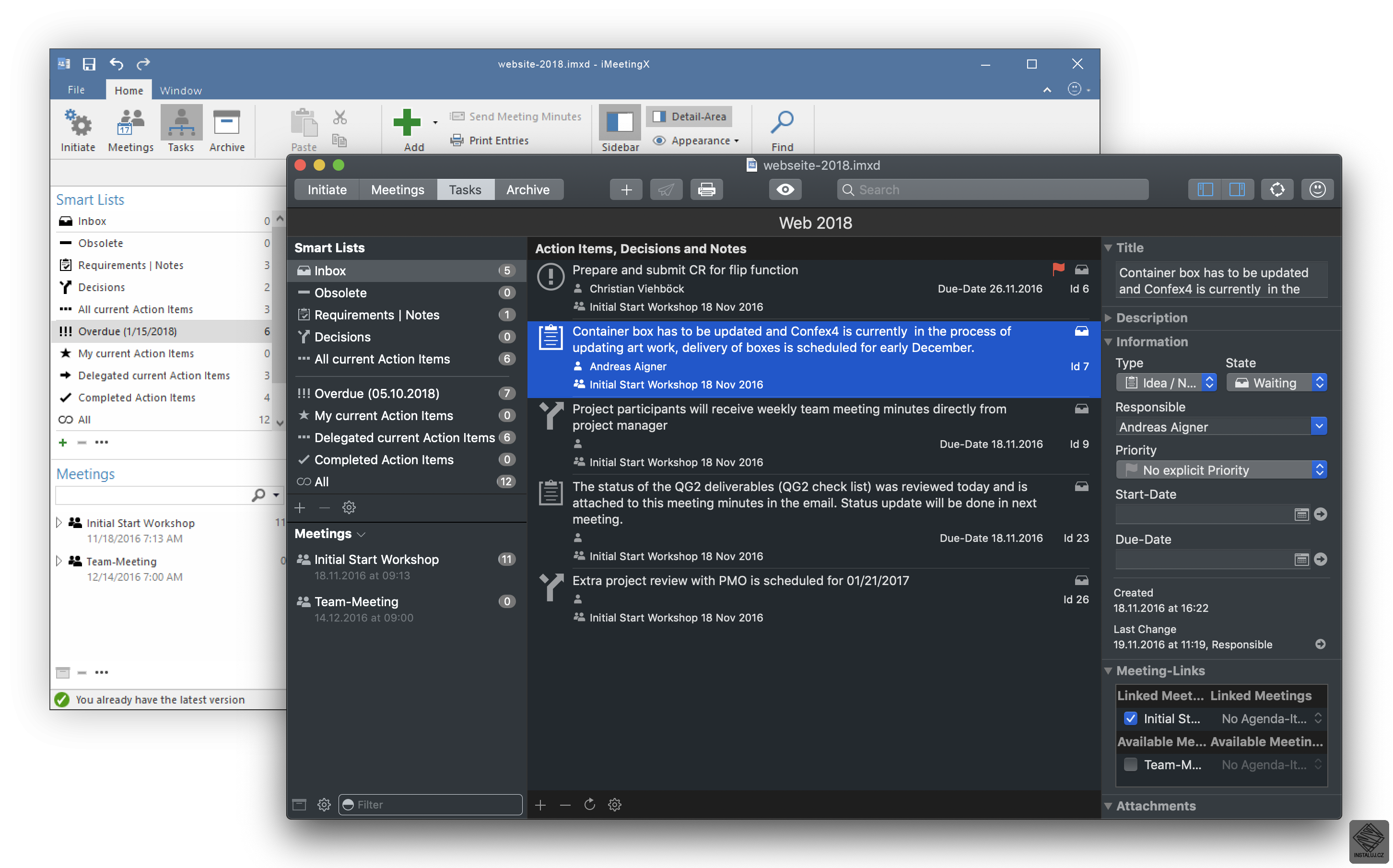This screenshot has width=1393, height=868.
Task: Switch to the Initiate tab in Mac window
Action: click(x=327, y=189)
